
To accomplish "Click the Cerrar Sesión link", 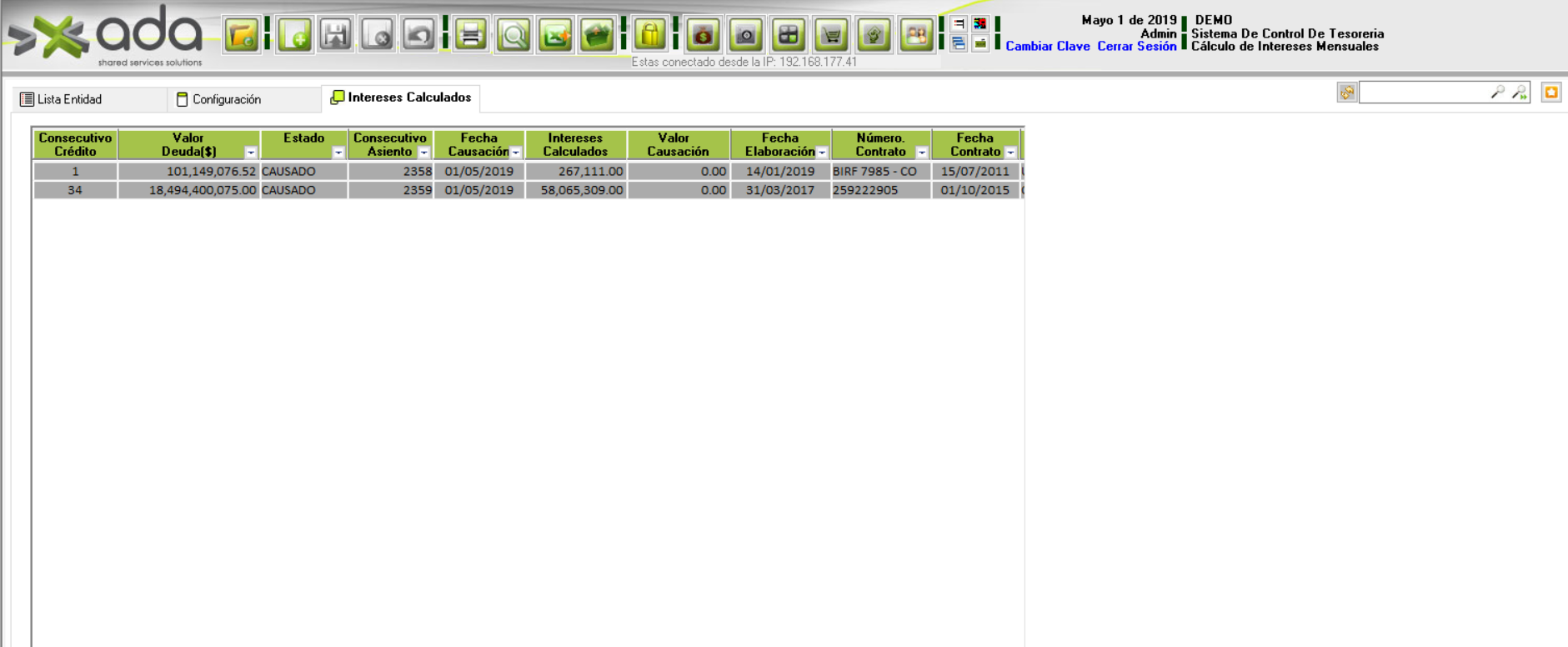I will point(1136,47).
